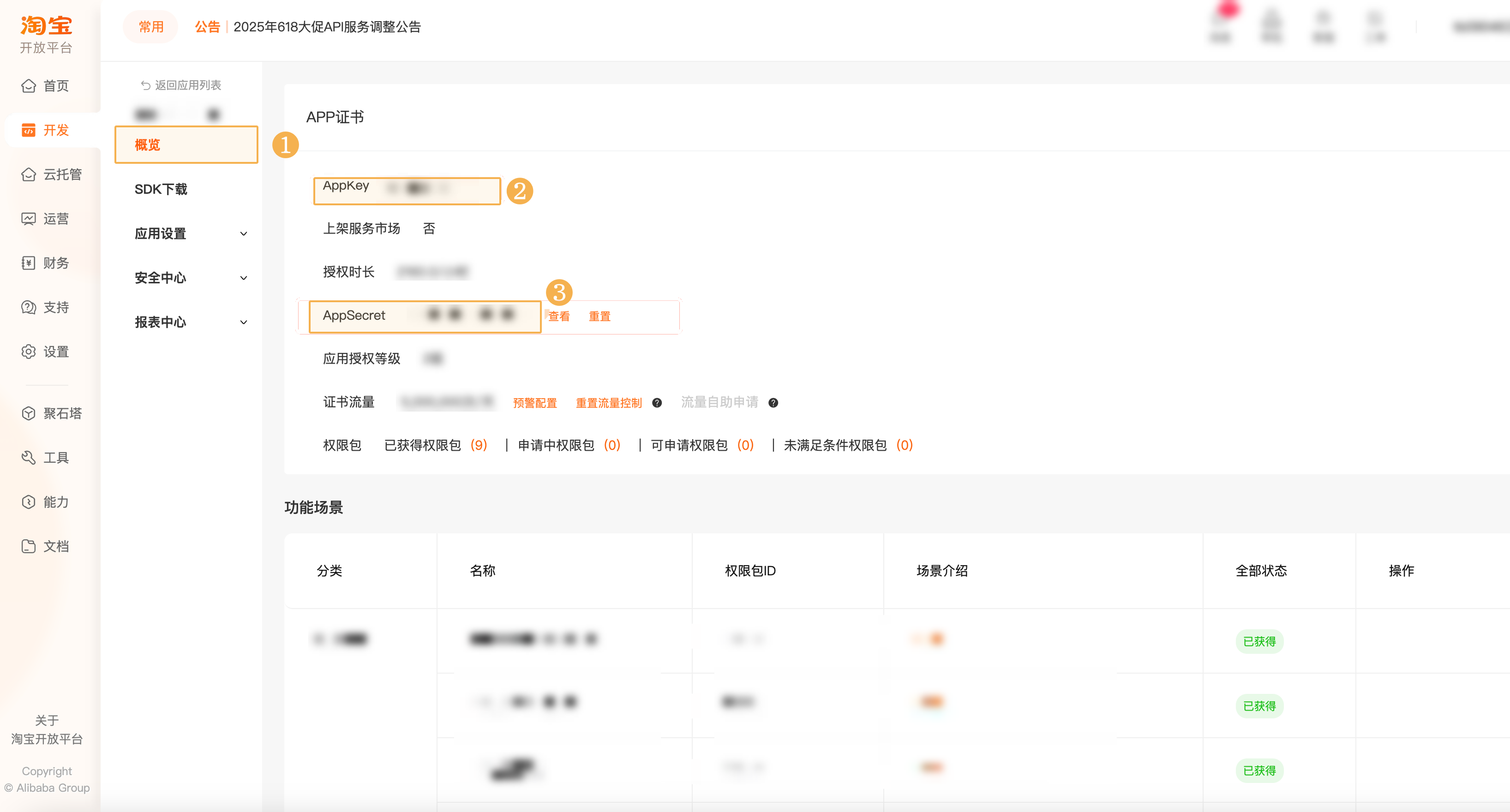The height and width of the screenshot is (812, 1510).
Task: Open the 支持 support icon
Action: click(28, 307)
